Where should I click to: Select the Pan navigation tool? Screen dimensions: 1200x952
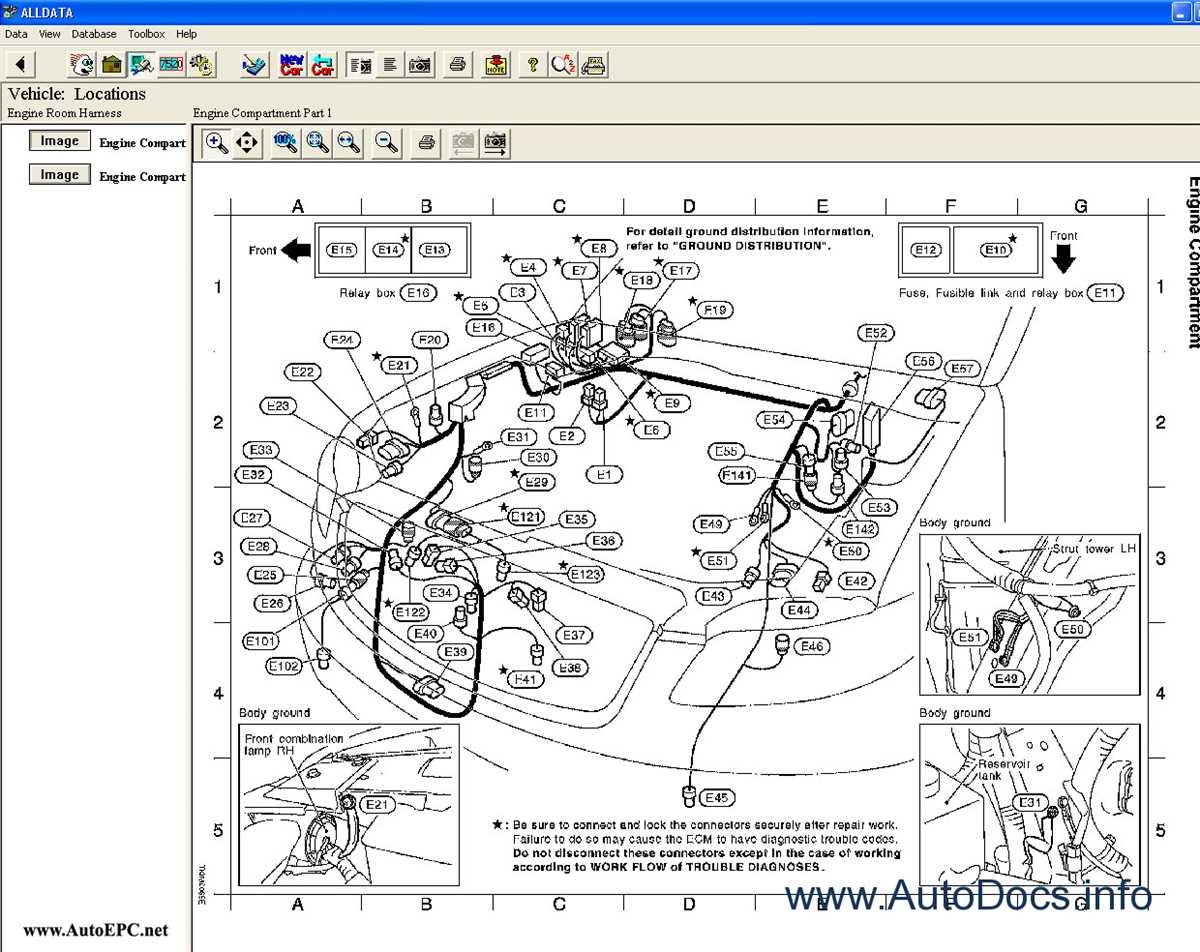coord(247,143)
